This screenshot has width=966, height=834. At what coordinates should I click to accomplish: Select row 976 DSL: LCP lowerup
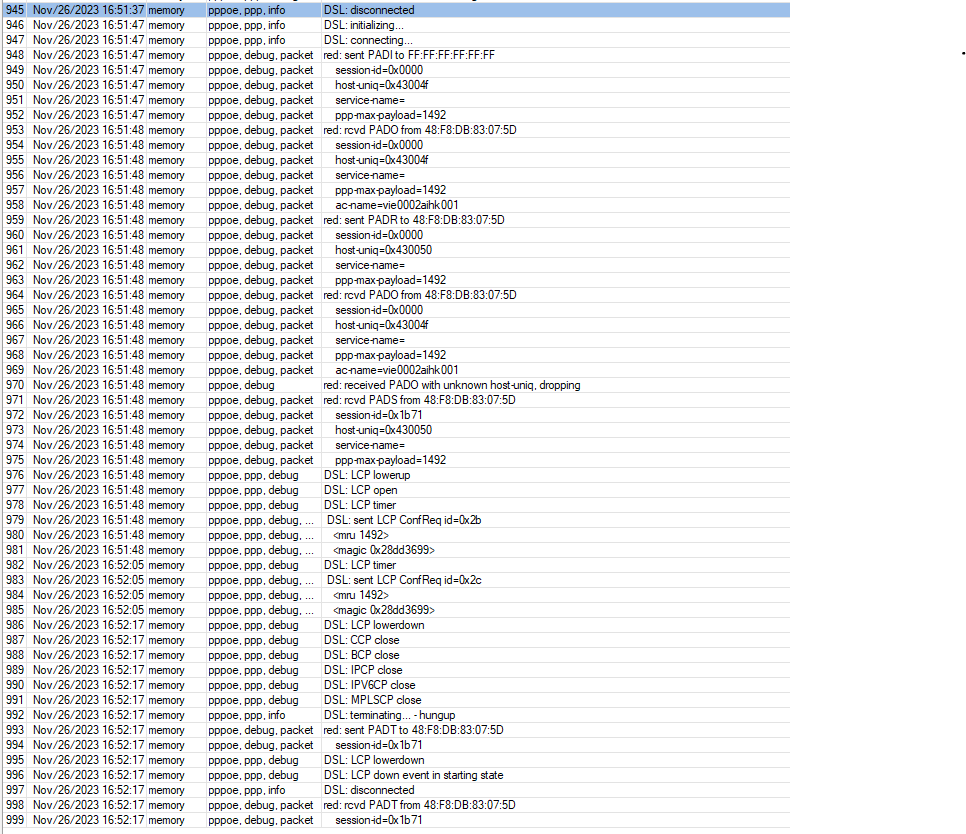coord(396,475)
